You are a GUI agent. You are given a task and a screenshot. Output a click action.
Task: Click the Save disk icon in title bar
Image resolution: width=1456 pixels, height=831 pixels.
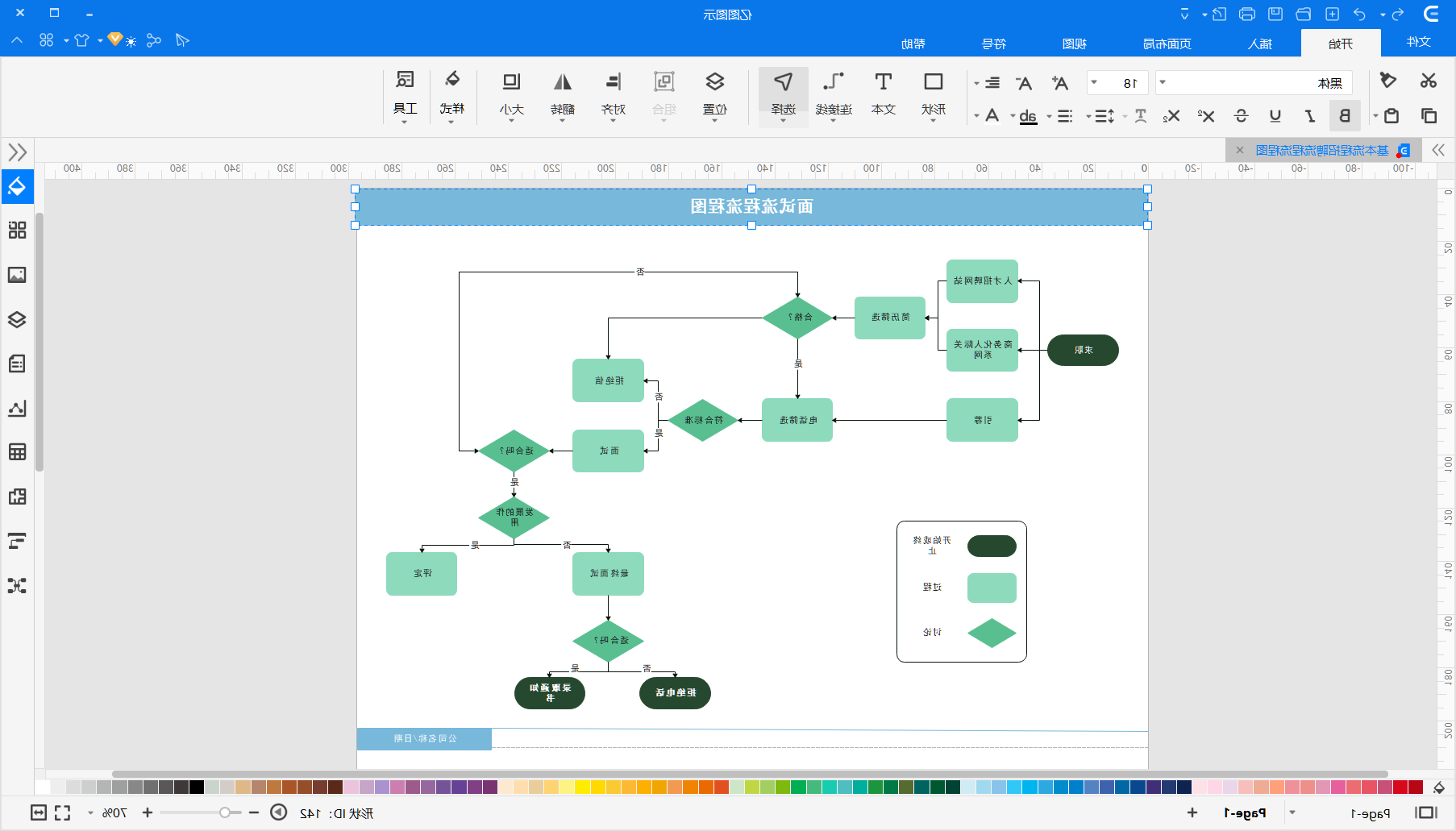[x=1275, y=14]
